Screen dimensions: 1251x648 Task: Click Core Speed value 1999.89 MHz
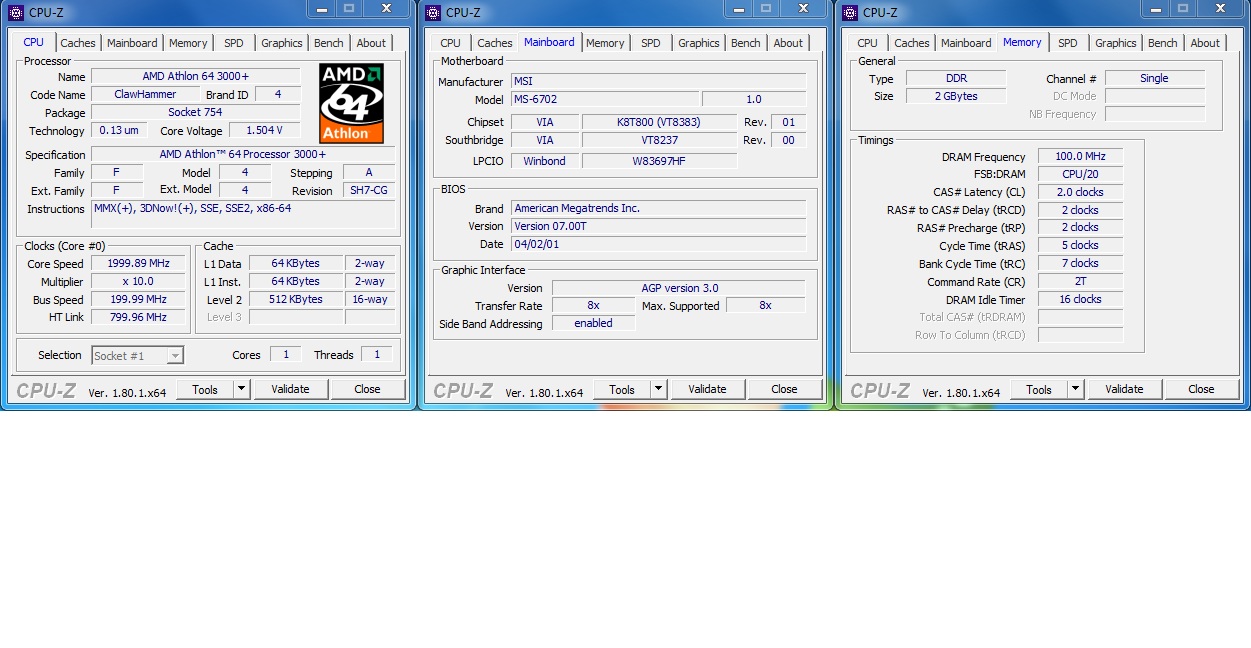click(139, 263)
